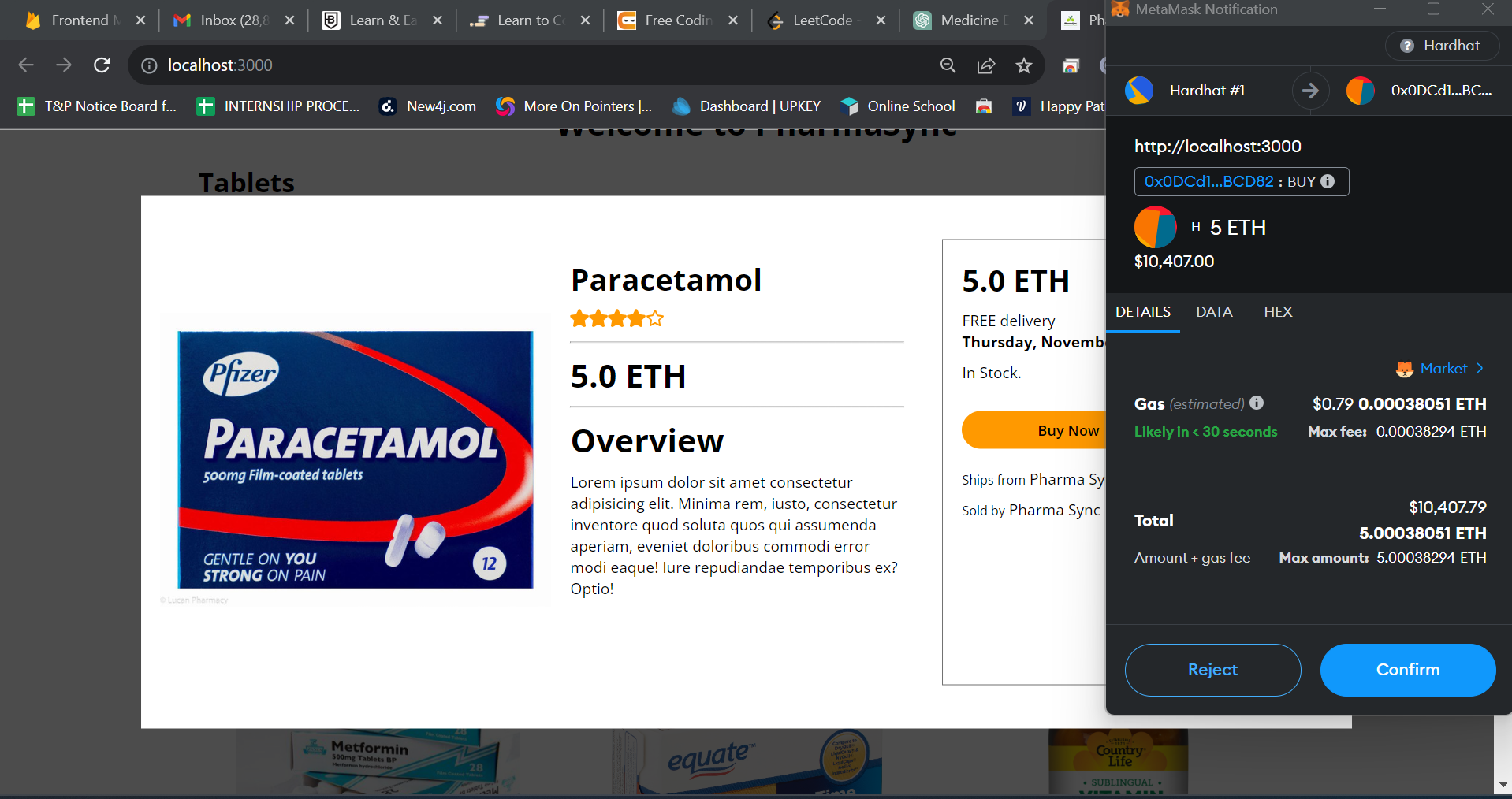Reload the localhost page
The width and height of the screenshot is (1512, 799).
(102, 65)
